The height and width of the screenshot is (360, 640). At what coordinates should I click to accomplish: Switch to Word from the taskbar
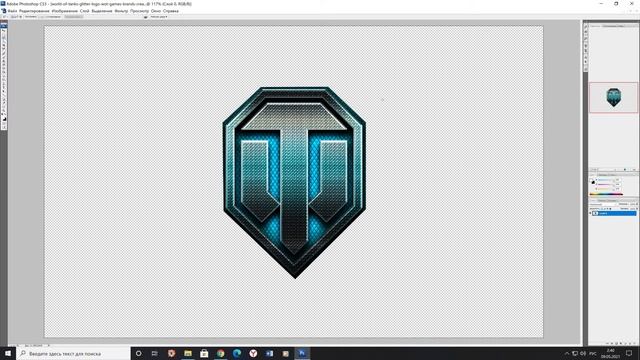tap(269, 353)
